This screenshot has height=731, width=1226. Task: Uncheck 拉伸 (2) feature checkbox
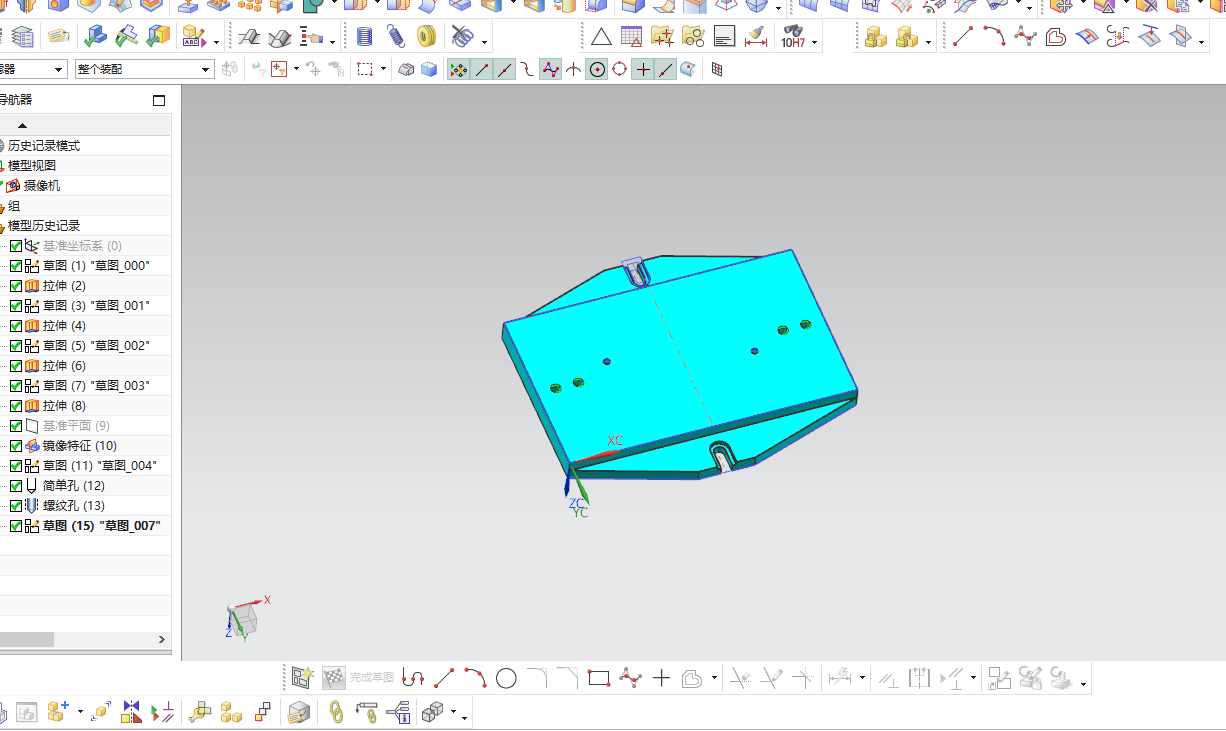coord(16,286)
